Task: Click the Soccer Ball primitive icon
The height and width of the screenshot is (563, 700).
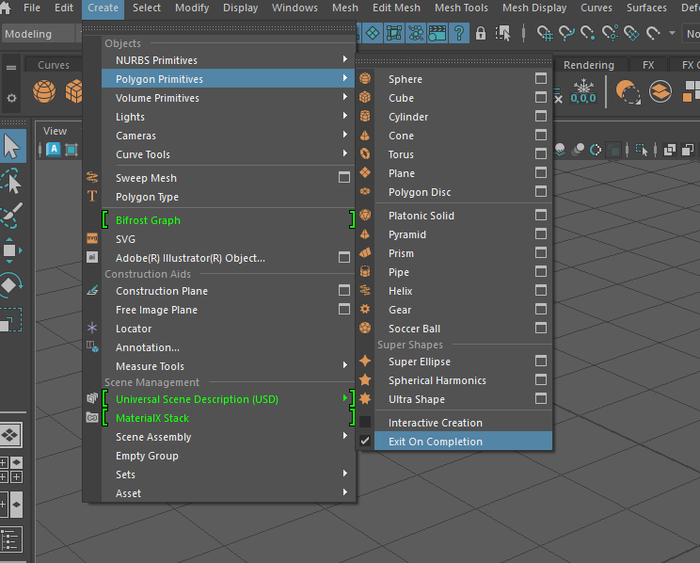Action: click(x=365, y=328)
